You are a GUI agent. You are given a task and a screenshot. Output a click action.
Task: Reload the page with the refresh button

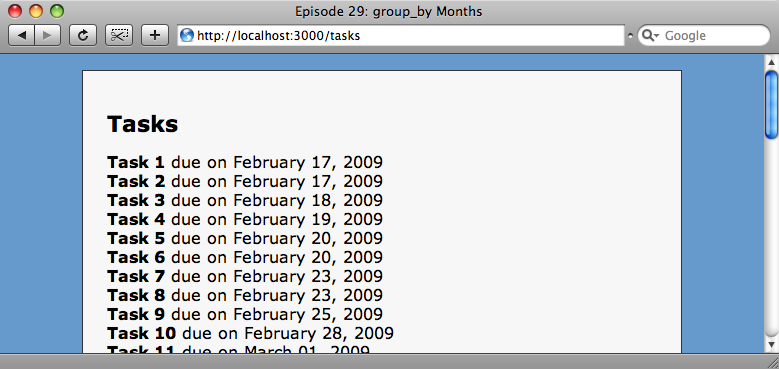coord(82,35)
